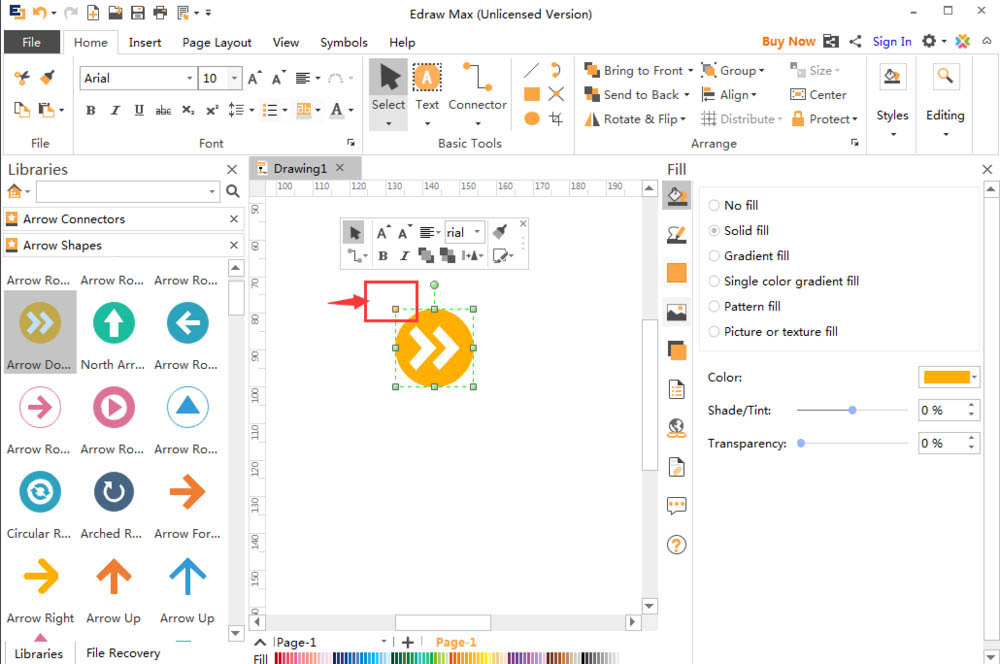Open the Line panel icon in right sidebar
The width and height of the screenshot is (1000, 664).
pos(676,235)
